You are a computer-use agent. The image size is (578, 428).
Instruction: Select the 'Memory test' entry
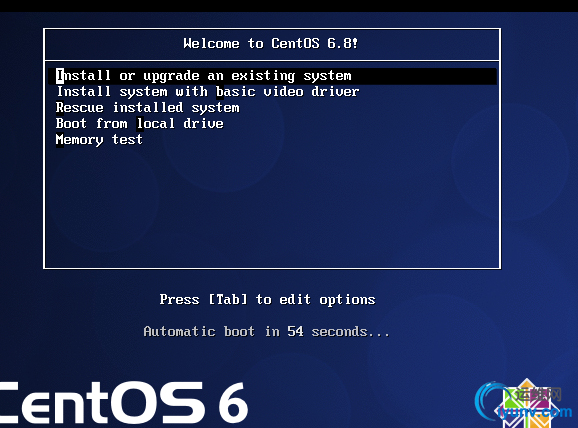click(99, 140)
